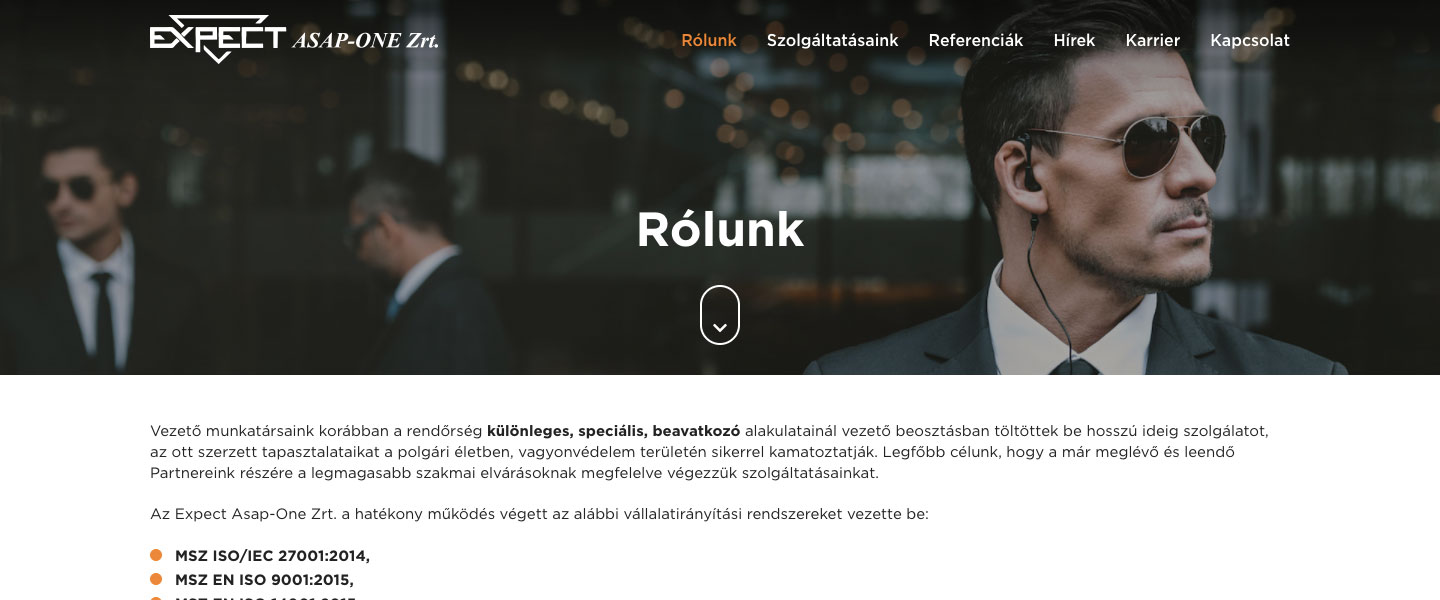This screenshot has width=1440, height=600.
Task: Click the partially visible third orange bullet
Action: [156, 598]
